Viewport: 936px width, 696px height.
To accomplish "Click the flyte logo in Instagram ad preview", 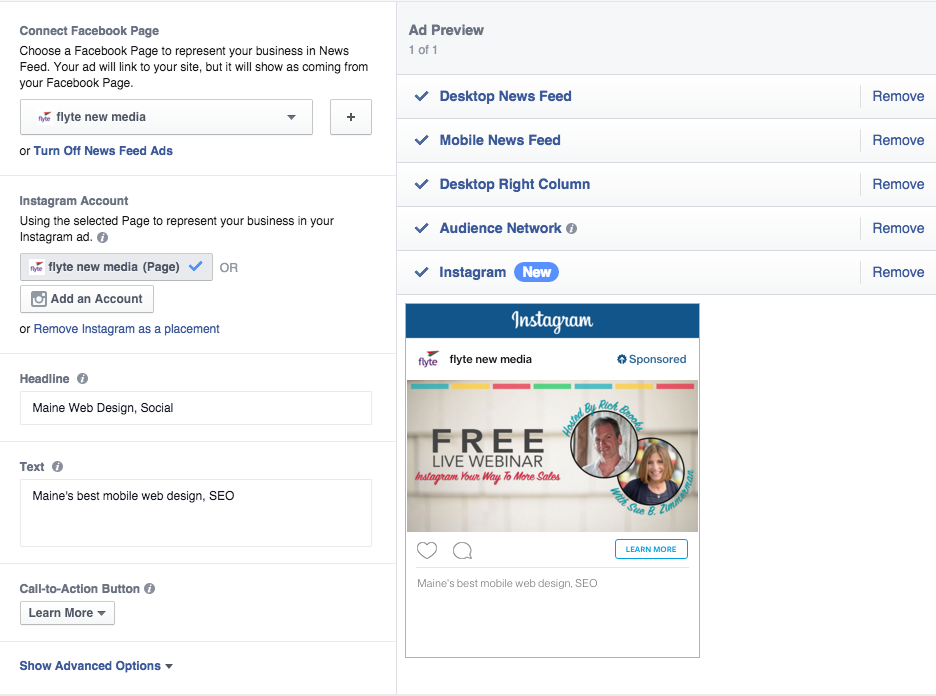I will 428,359.
